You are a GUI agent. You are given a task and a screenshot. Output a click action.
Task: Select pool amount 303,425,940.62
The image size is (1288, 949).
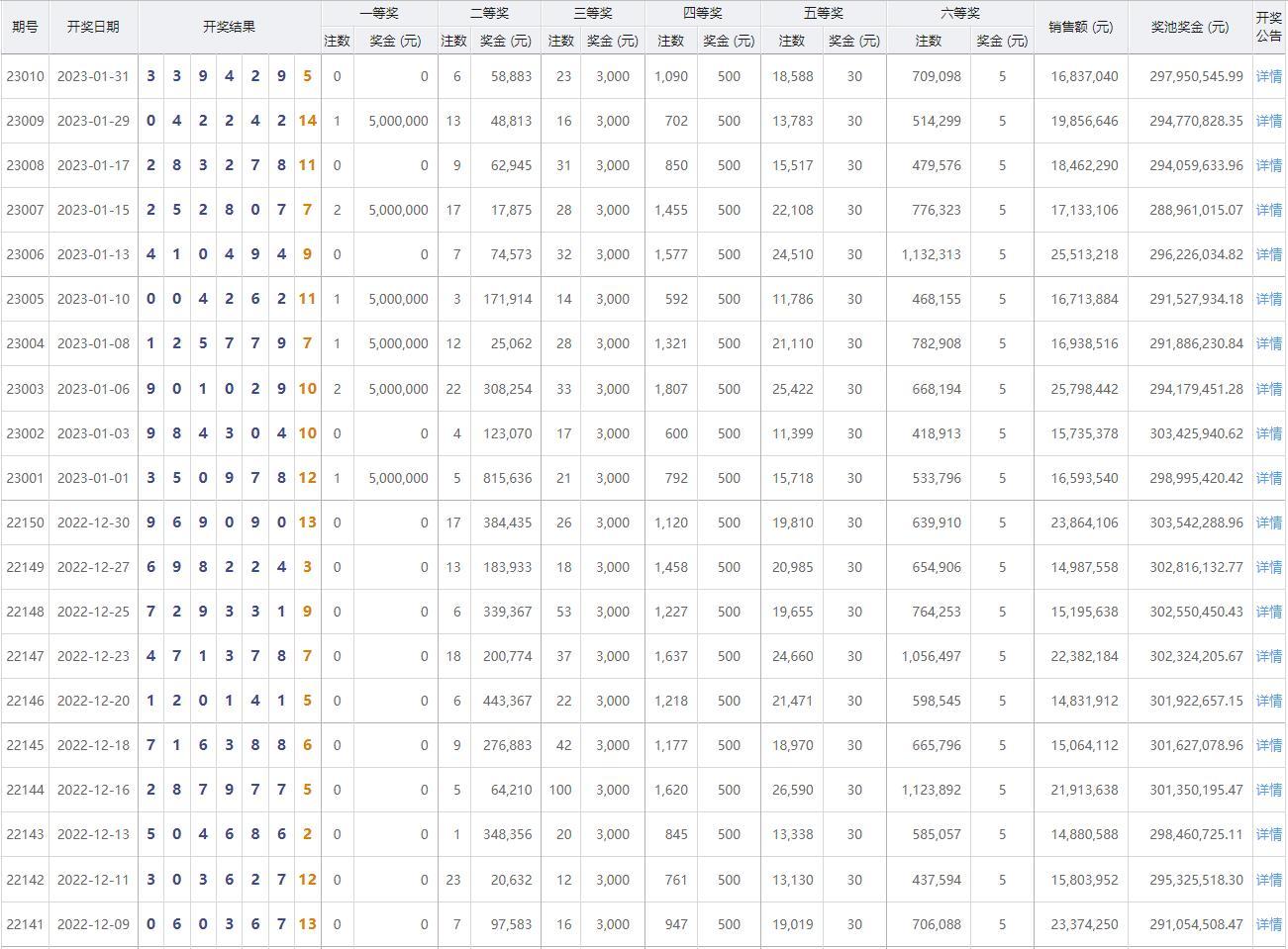[1196, 433]
